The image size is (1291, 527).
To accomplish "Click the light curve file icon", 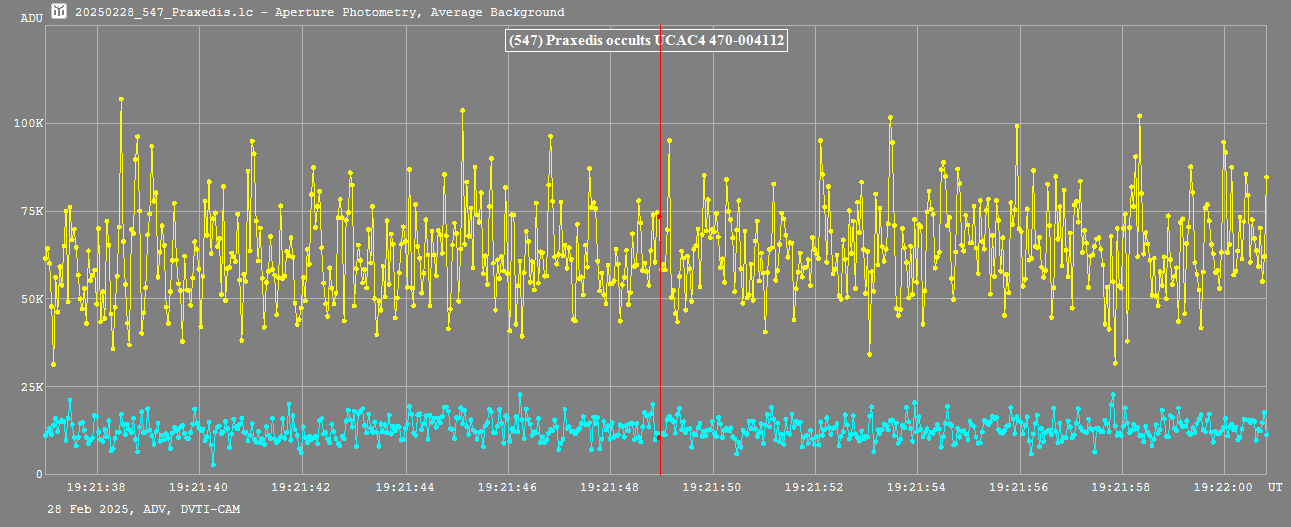I will [x=60, y=12].
